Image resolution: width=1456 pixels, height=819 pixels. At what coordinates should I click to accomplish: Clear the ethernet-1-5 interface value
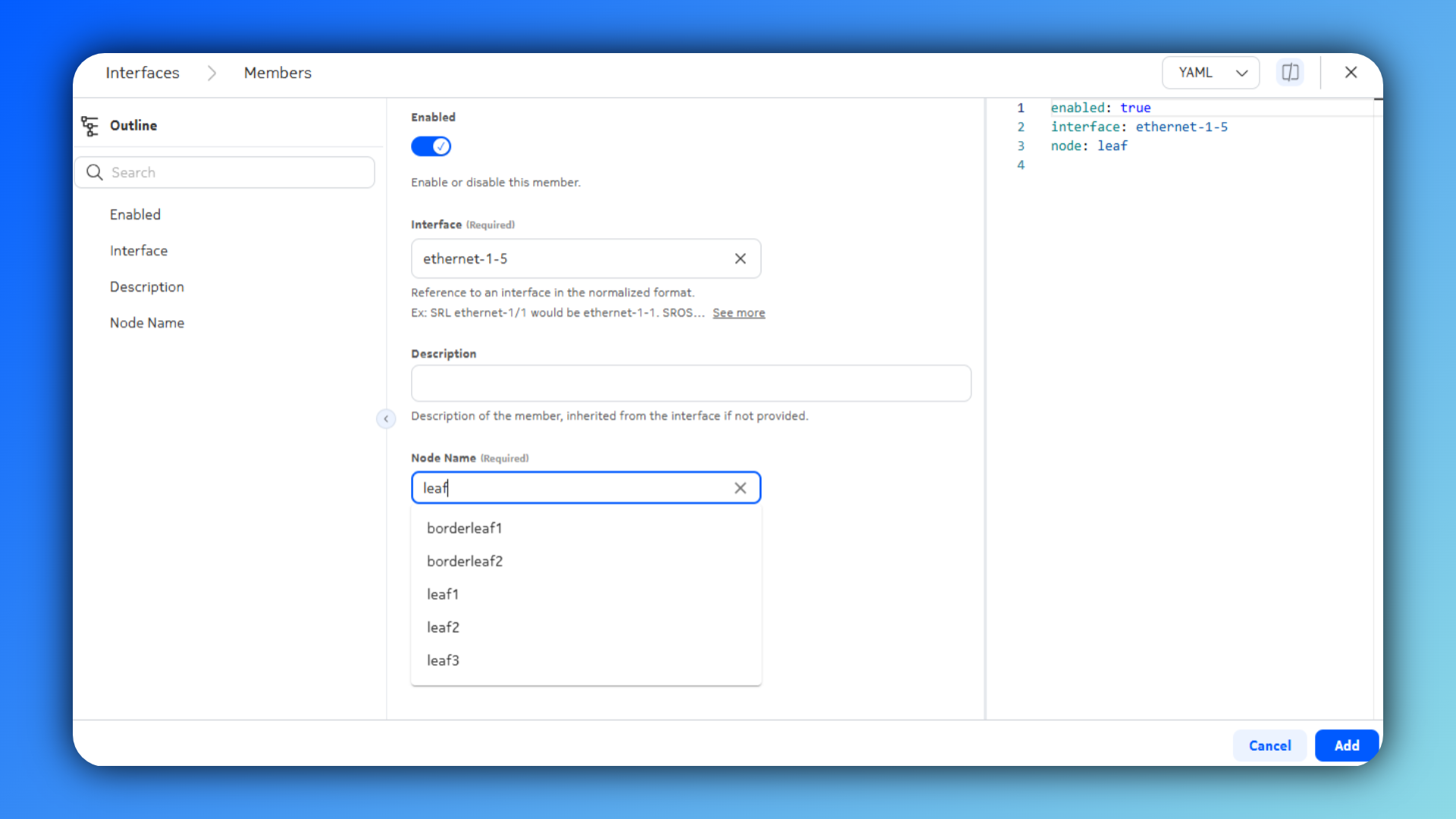pyautogui.click(x=740, y=259)
